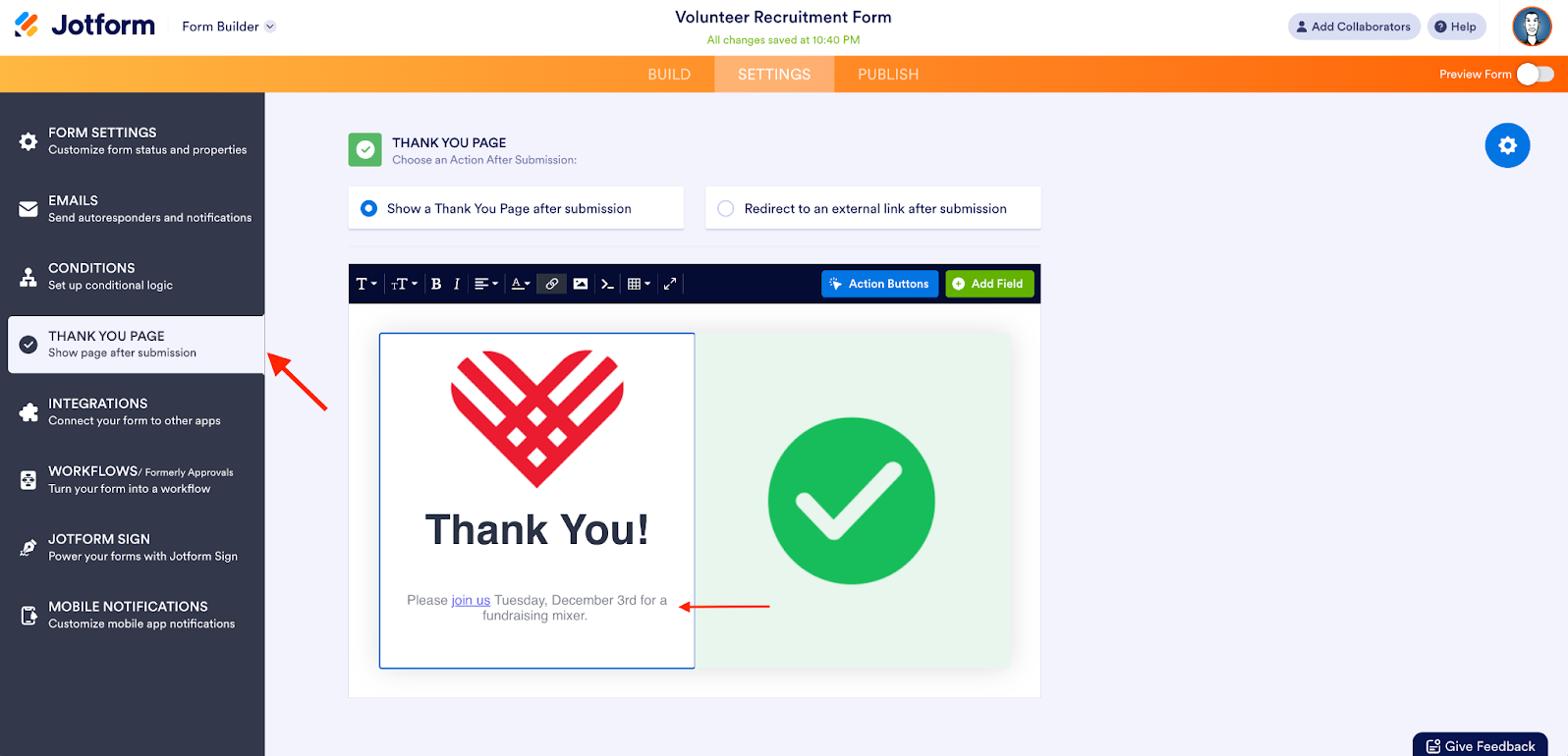Click the insert link icon
Image resolution: width=1568 pixels, height=756 pixels.
[x=552, y=284]
